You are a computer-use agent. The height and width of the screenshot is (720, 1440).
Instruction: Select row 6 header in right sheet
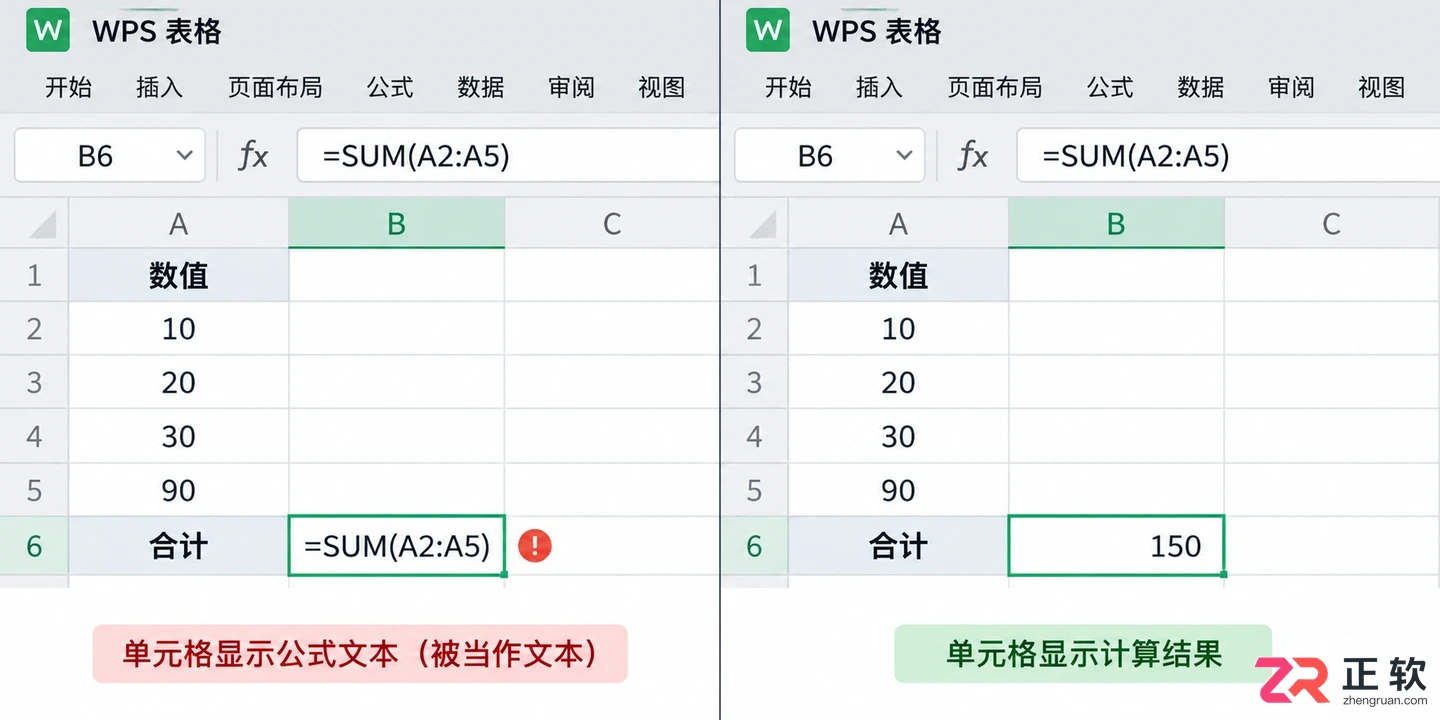pyautogui.click(x=754, y=546)
